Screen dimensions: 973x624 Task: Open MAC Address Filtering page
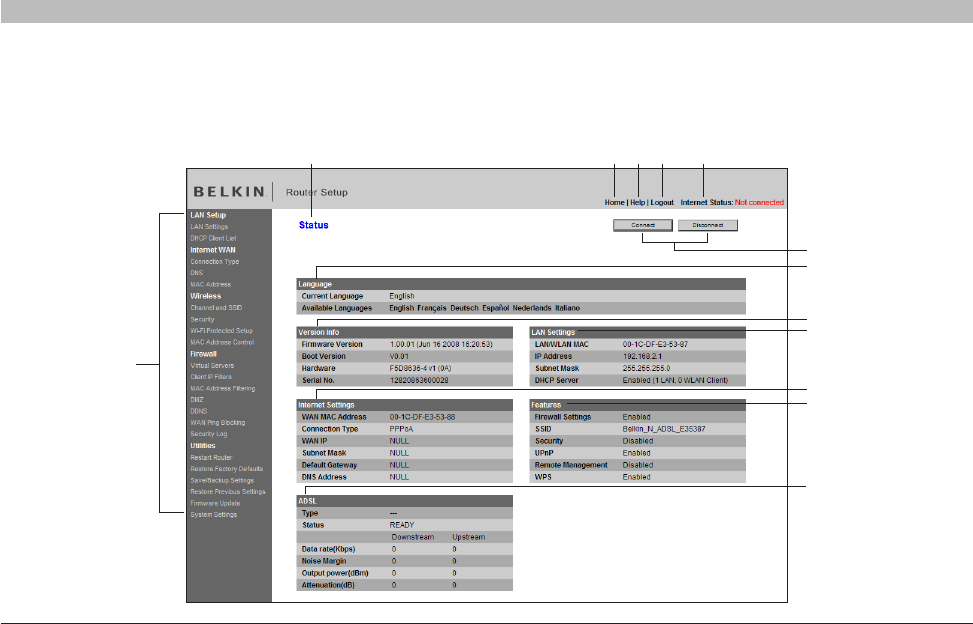(222, 389)
